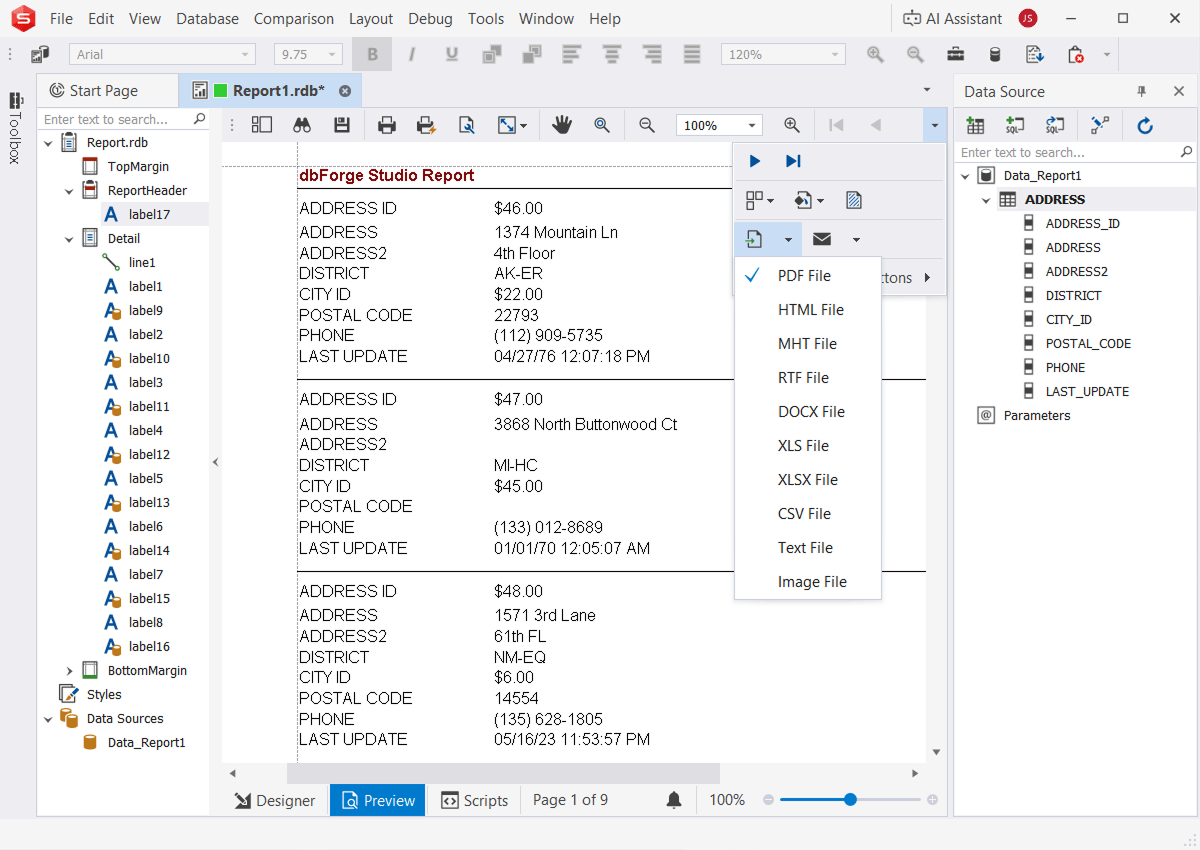Switch to the Scripts view

475,800
